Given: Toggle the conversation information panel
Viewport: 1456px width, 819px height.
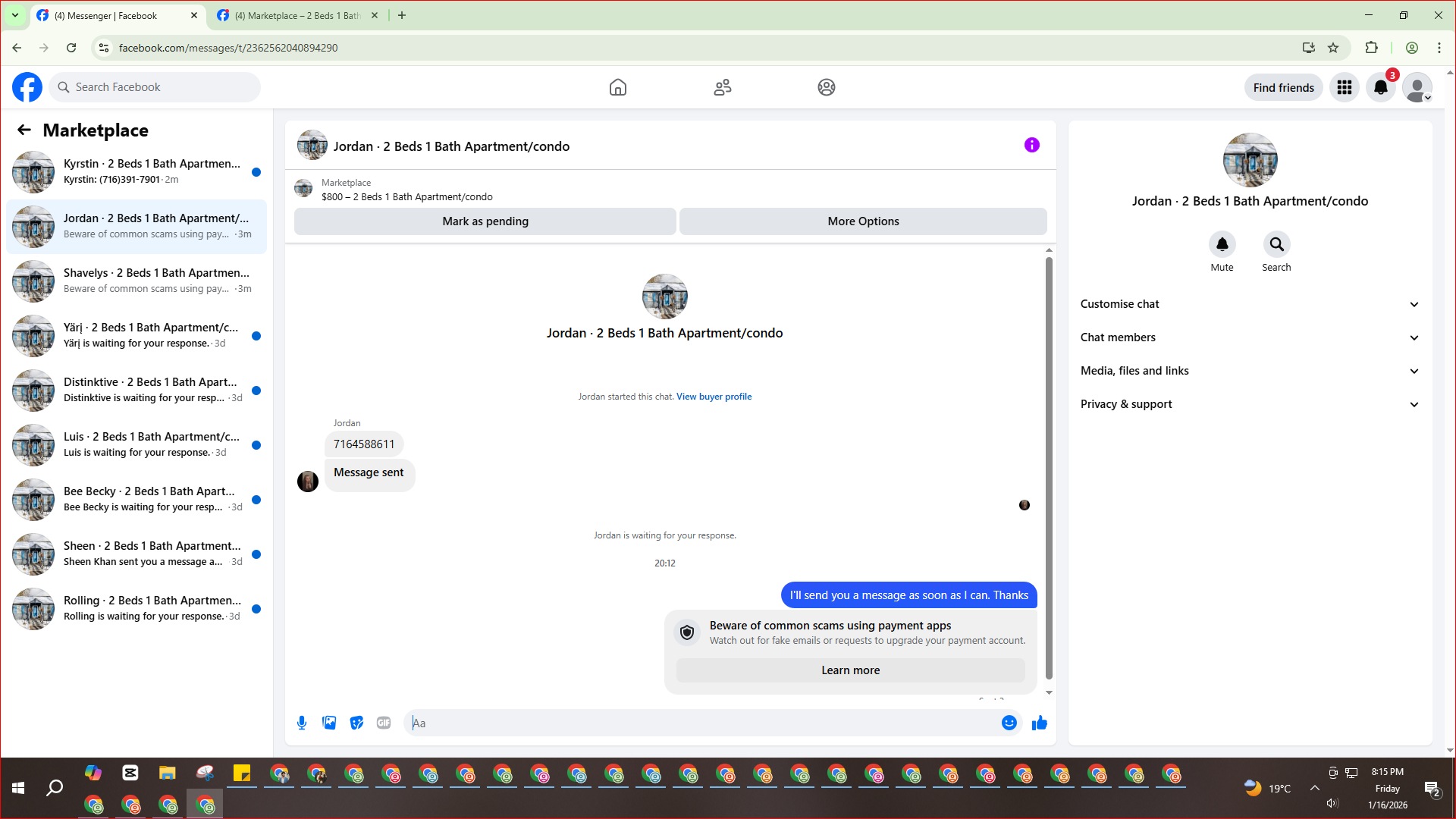Looking at the screenshot, I should pyautogui.click(x=1031, y=145).
